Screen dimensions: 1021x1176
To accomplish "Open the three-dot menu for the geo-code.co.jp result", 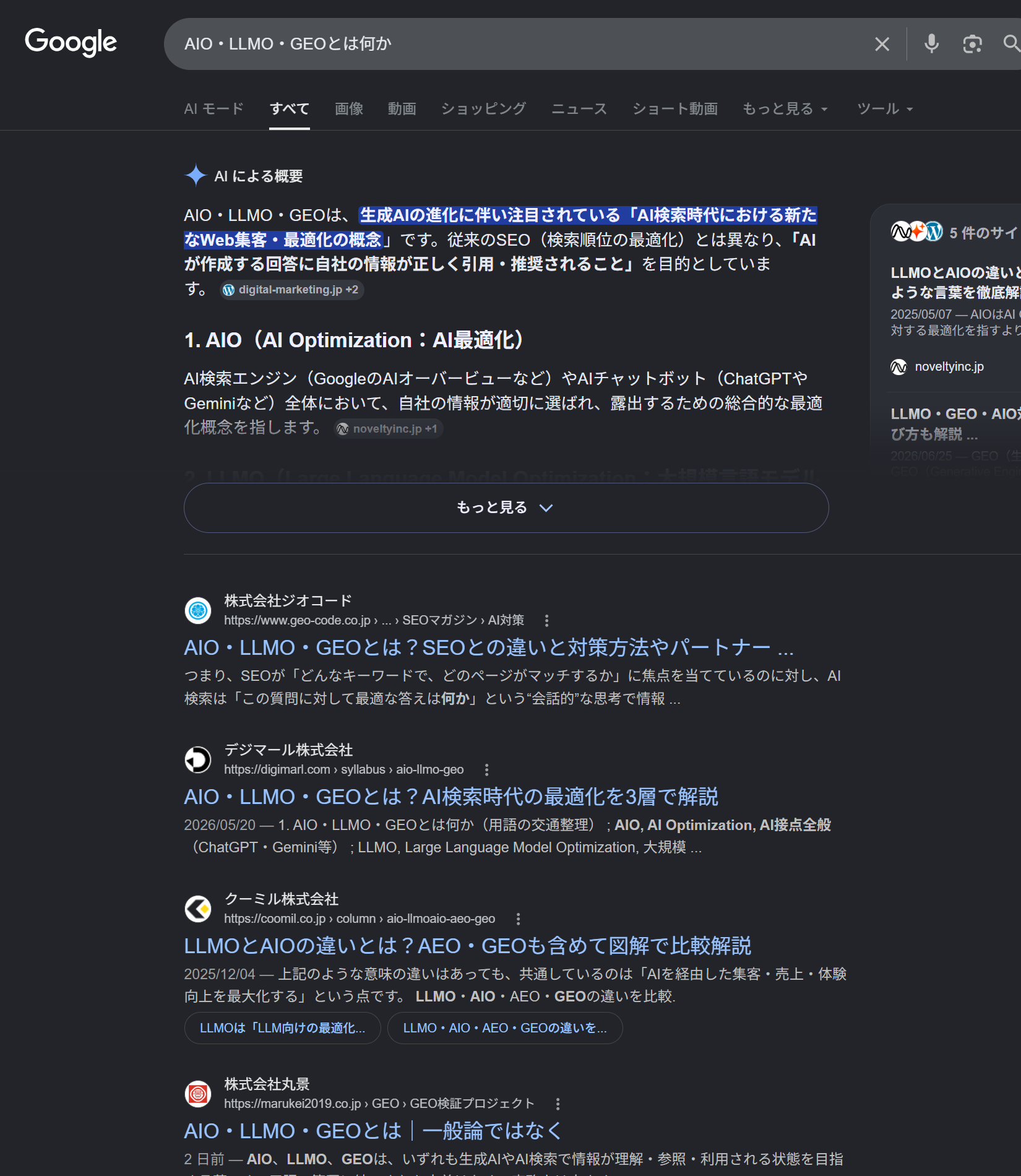I will (x=546, y=620).
